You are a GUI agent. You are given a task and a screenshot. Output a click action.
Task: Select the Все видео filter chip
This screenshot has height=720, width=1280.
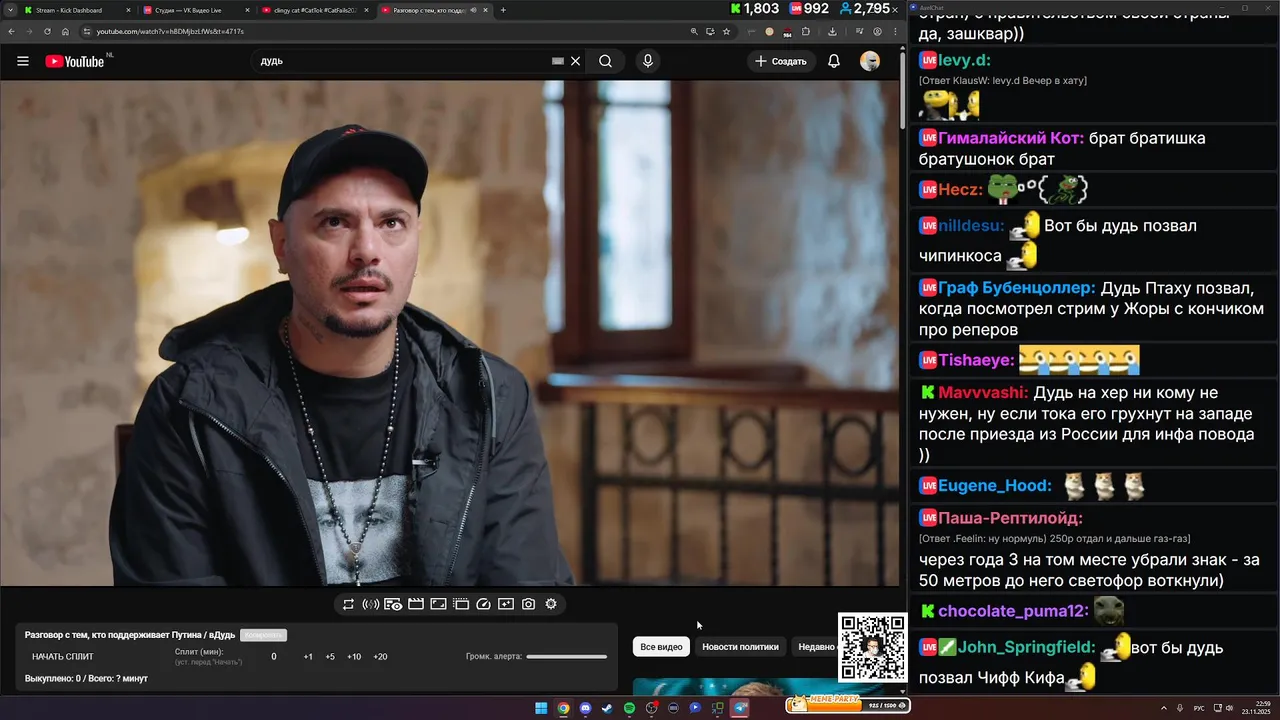point(661,647)
